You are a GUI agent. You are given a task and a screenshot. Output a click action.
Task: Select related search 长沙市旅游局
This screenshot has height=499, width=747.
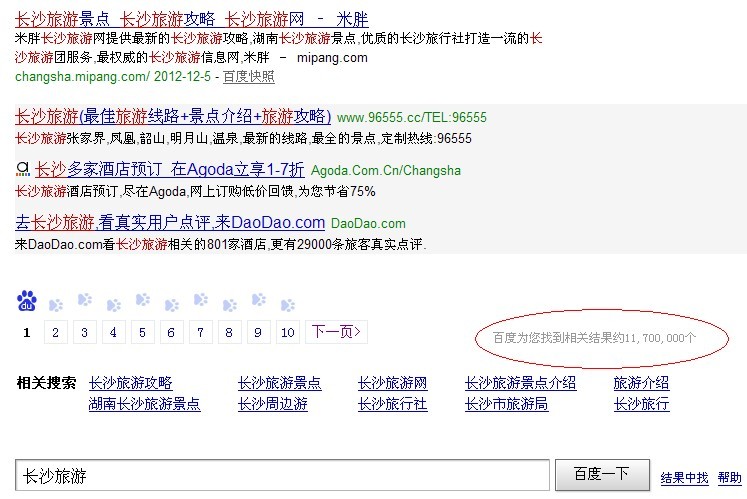[506, 404]
